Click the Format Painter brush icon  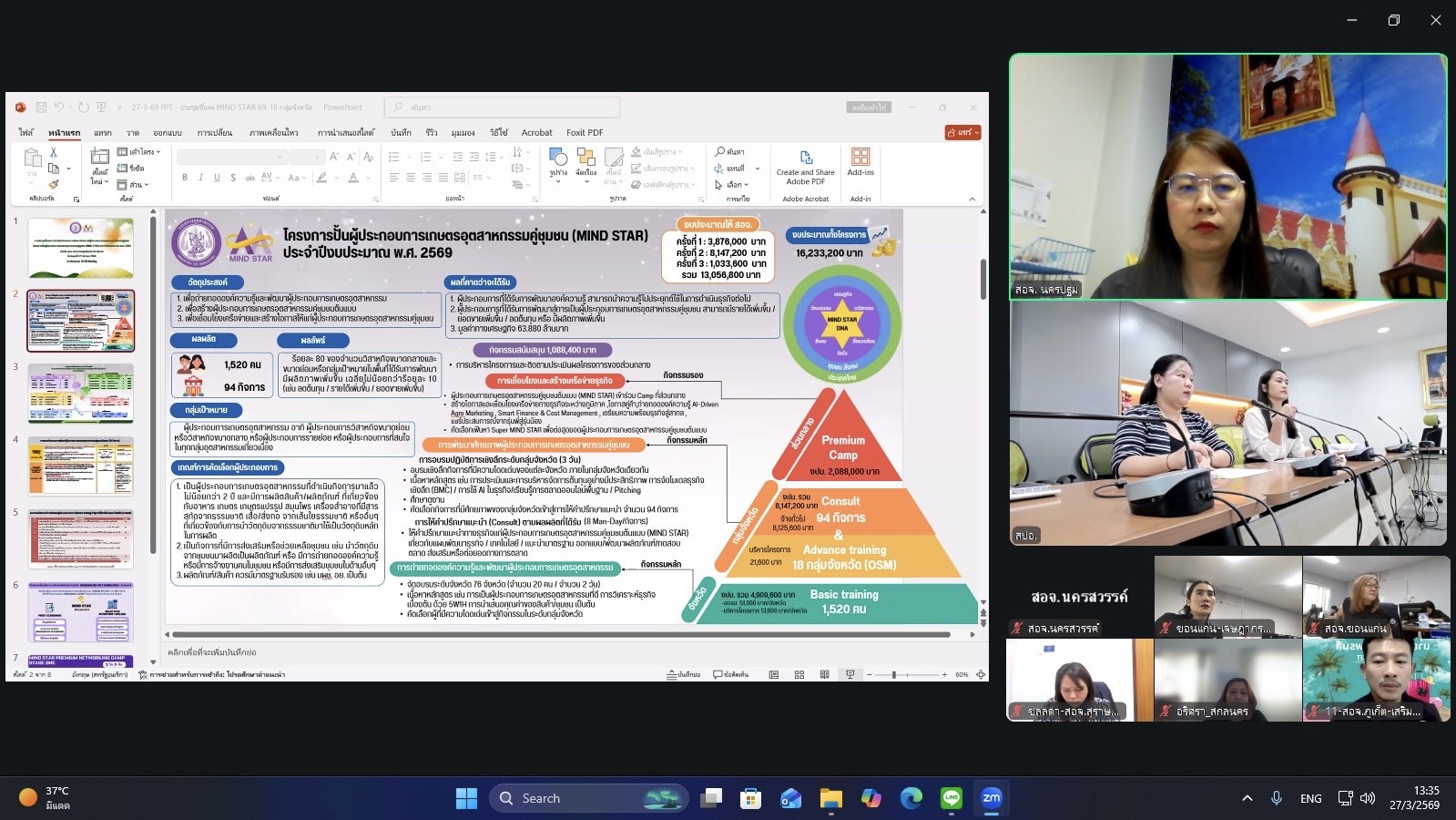click(x=54, y=185)
